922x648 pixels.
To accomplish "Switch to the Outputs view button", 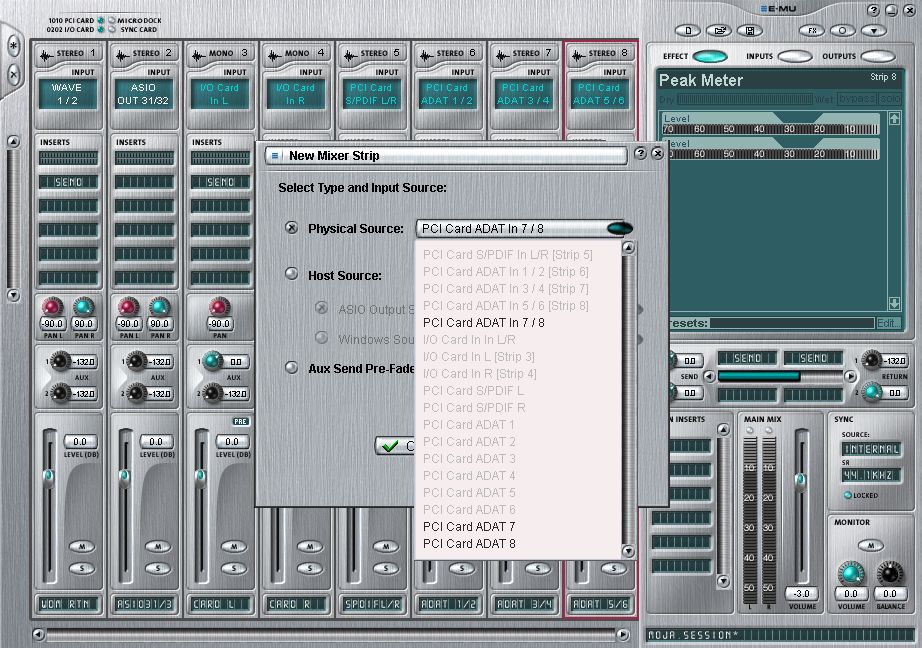I will point(877,56).
